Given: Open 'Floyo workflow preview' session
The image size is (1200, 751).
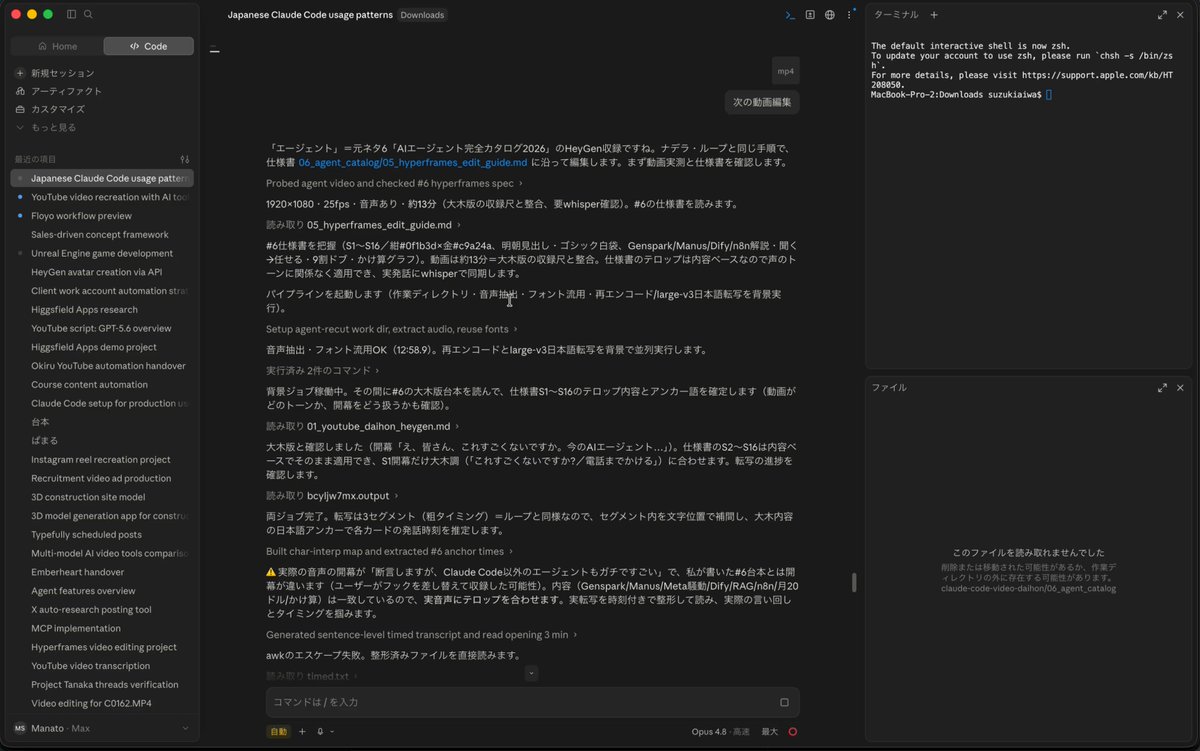Looking at the screenshot, I should click(x=102, y=216).
